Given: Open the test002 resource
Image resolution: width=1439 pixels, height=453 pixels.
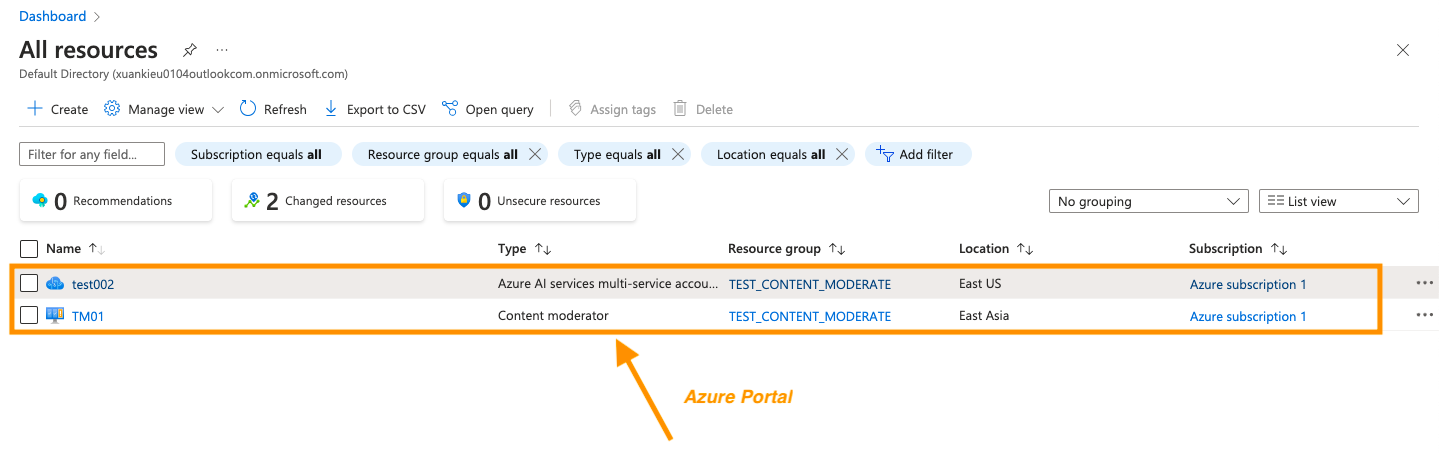Looking at the screenshot, I should click(93, 284).
